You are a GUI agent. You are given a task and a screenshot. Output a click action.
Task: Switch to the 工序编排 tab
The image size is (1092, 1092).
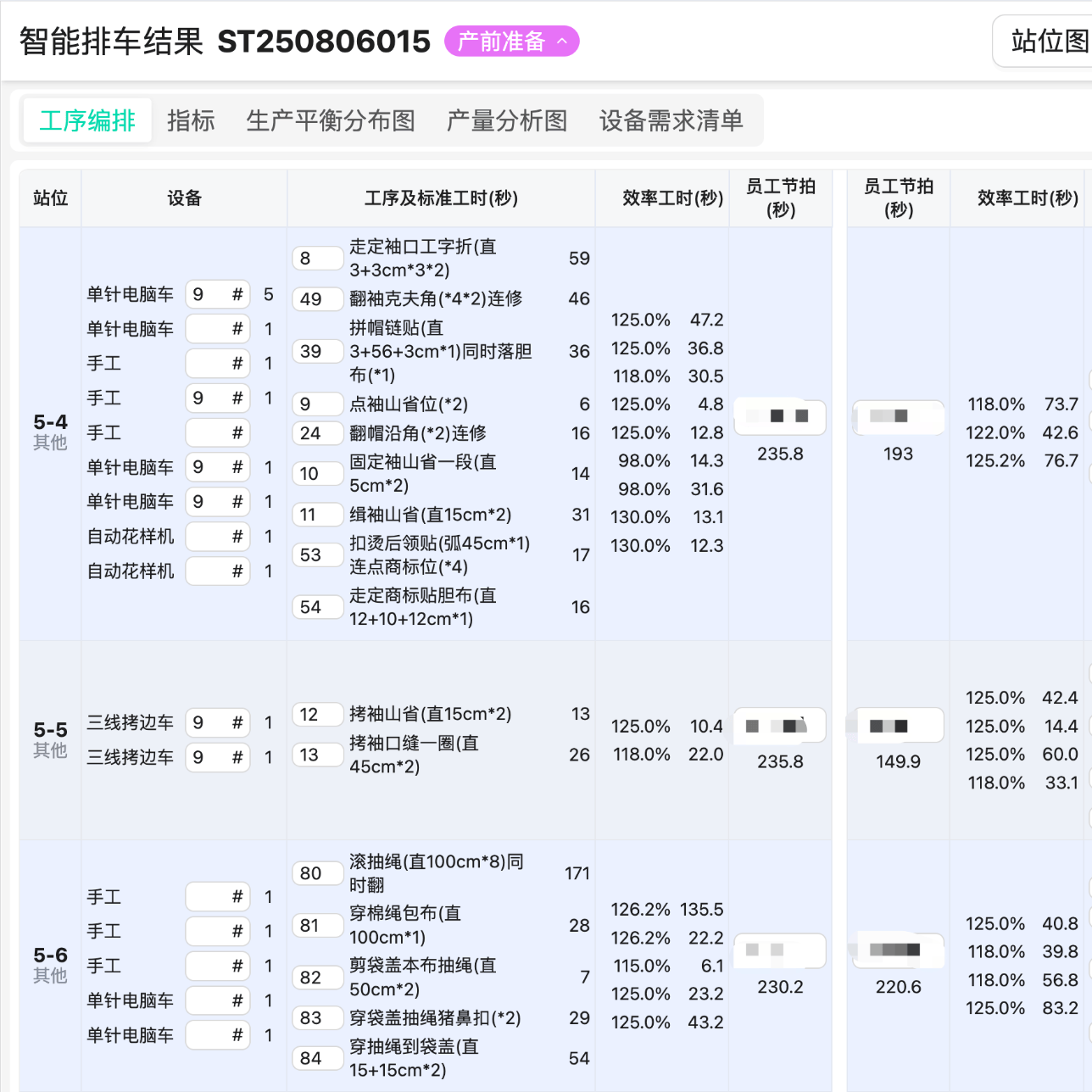pyautogui.click(x=87, y=120)
